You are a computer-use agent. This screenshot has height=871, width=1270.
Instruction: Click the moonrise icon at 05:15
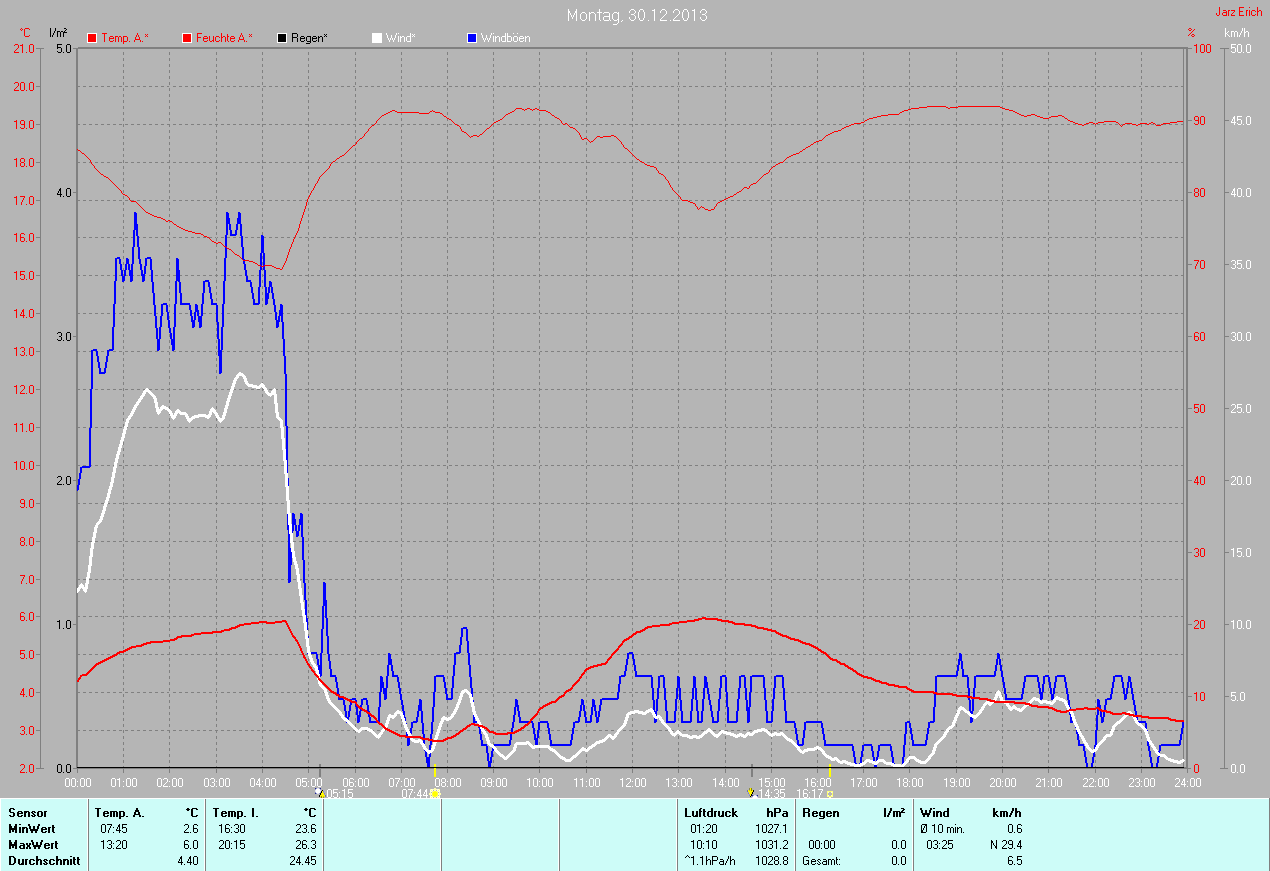tap(320, 793)
